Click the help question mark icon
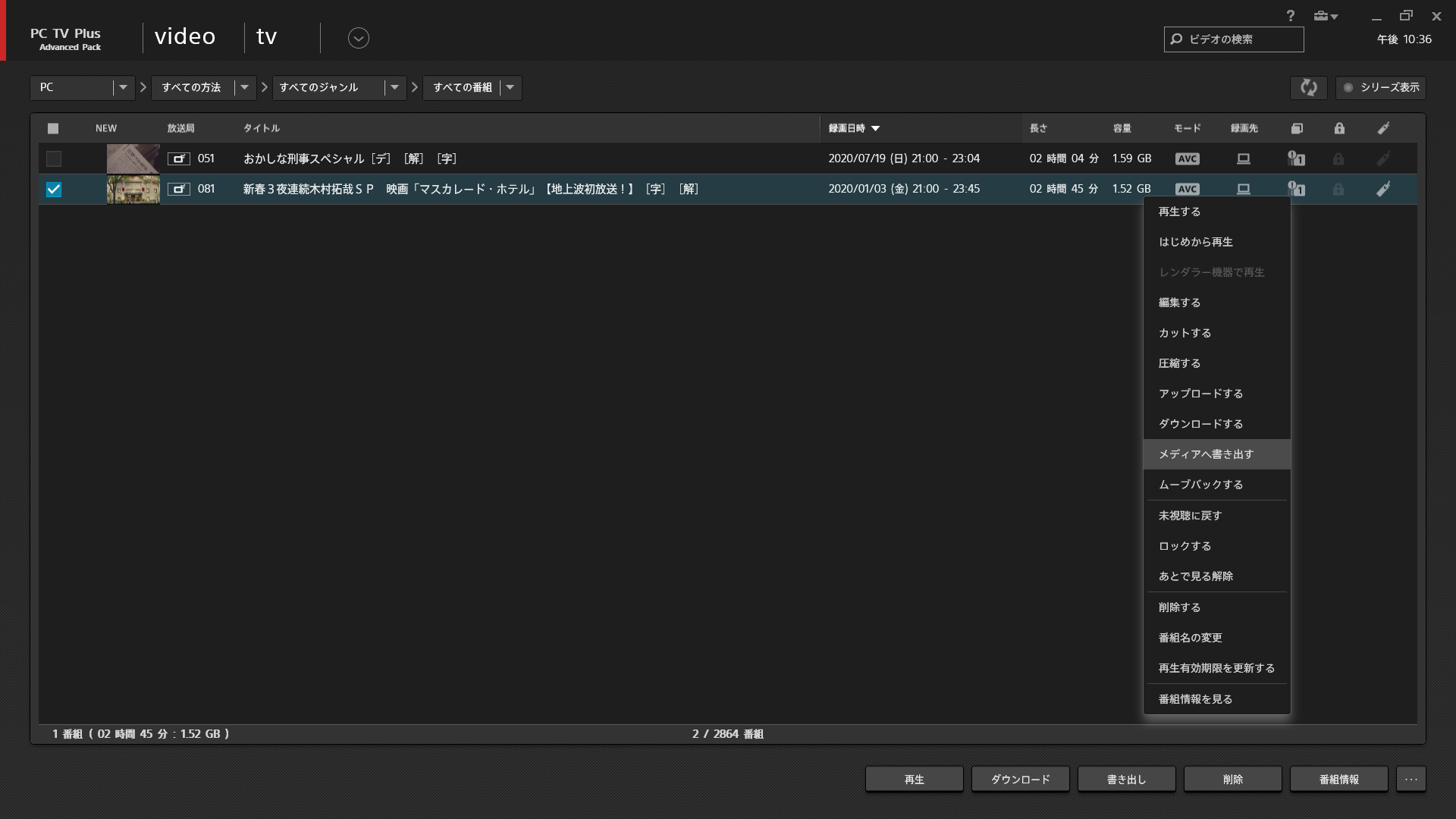 [1290, 16]
